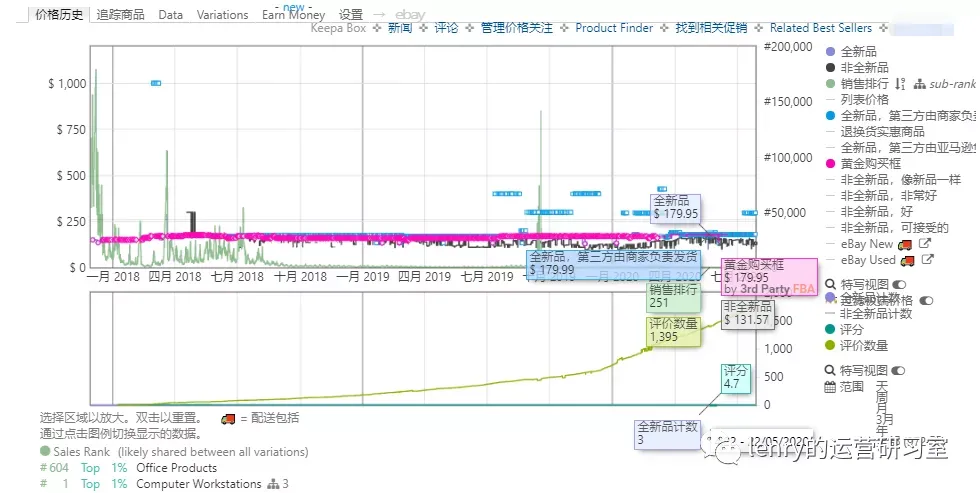Click green dot beside Sales Rank
Image resolution: width=980 pixels, height=493 pixels.
tap(45, 451)
